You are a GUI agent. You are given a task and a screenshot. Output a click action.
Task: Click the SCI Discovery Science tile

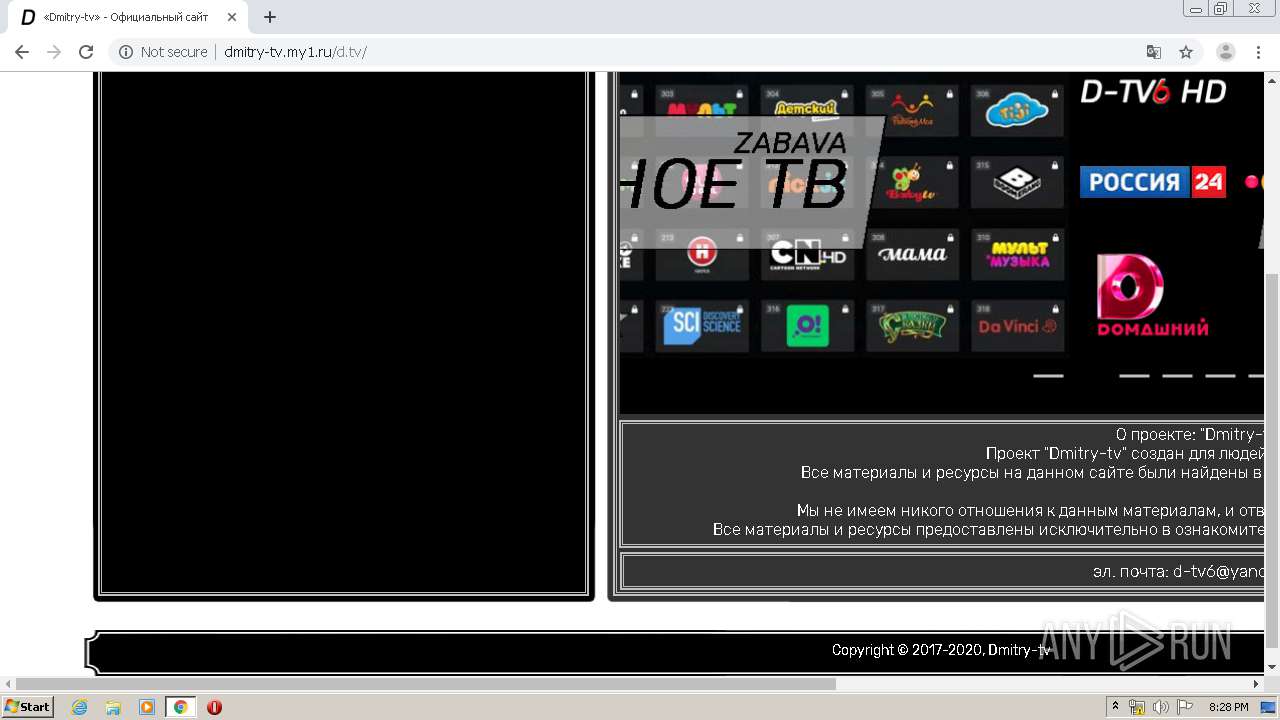tap(702, 326)
